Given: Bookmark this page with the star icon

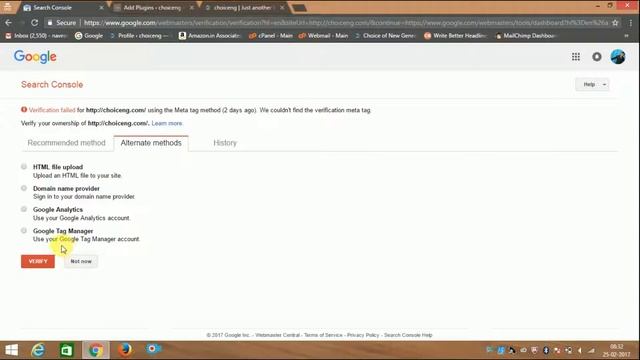Looking at the screenshot, I should pyautogui.click(x=615, y=23).
